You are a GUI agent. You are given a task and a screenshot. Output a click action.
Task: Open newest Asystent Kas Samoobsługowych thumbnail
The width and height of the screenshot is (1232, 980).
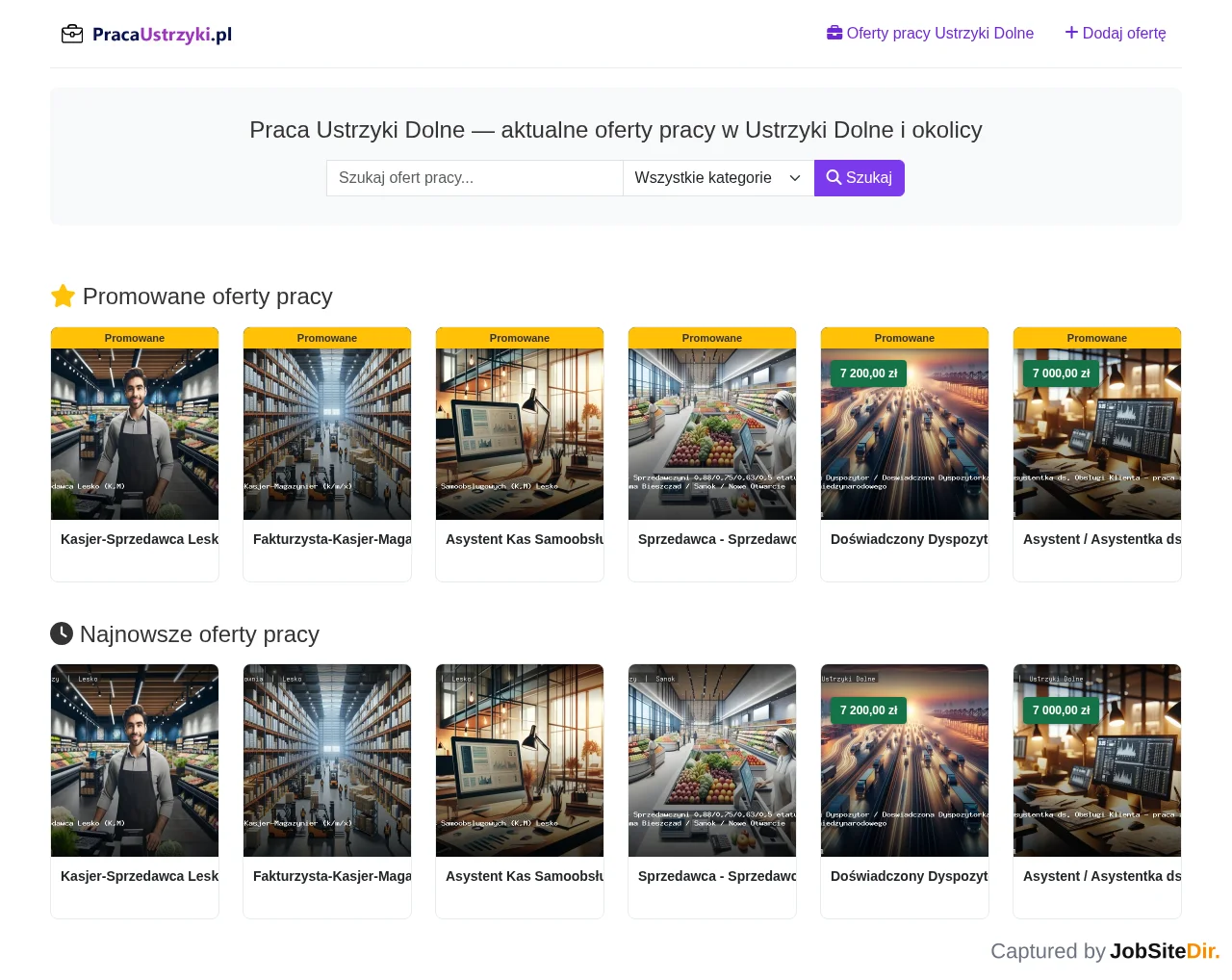coord(520,761)
